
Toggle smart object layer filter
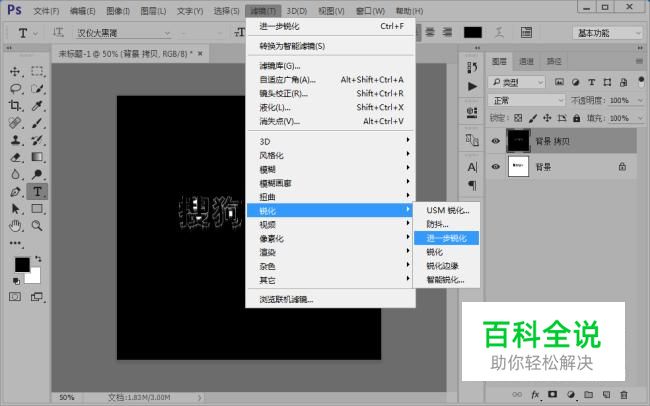[x=623, y=82]
